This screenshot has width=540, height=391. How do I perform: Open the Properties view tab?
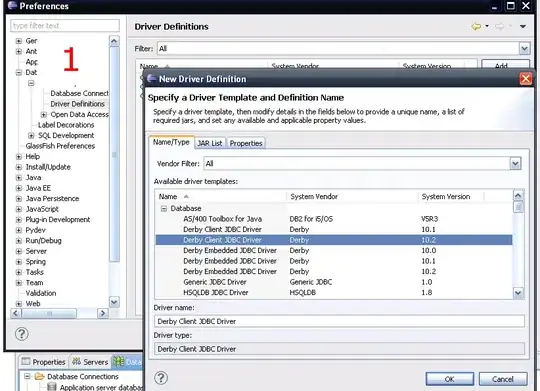(x=43, y=362)
